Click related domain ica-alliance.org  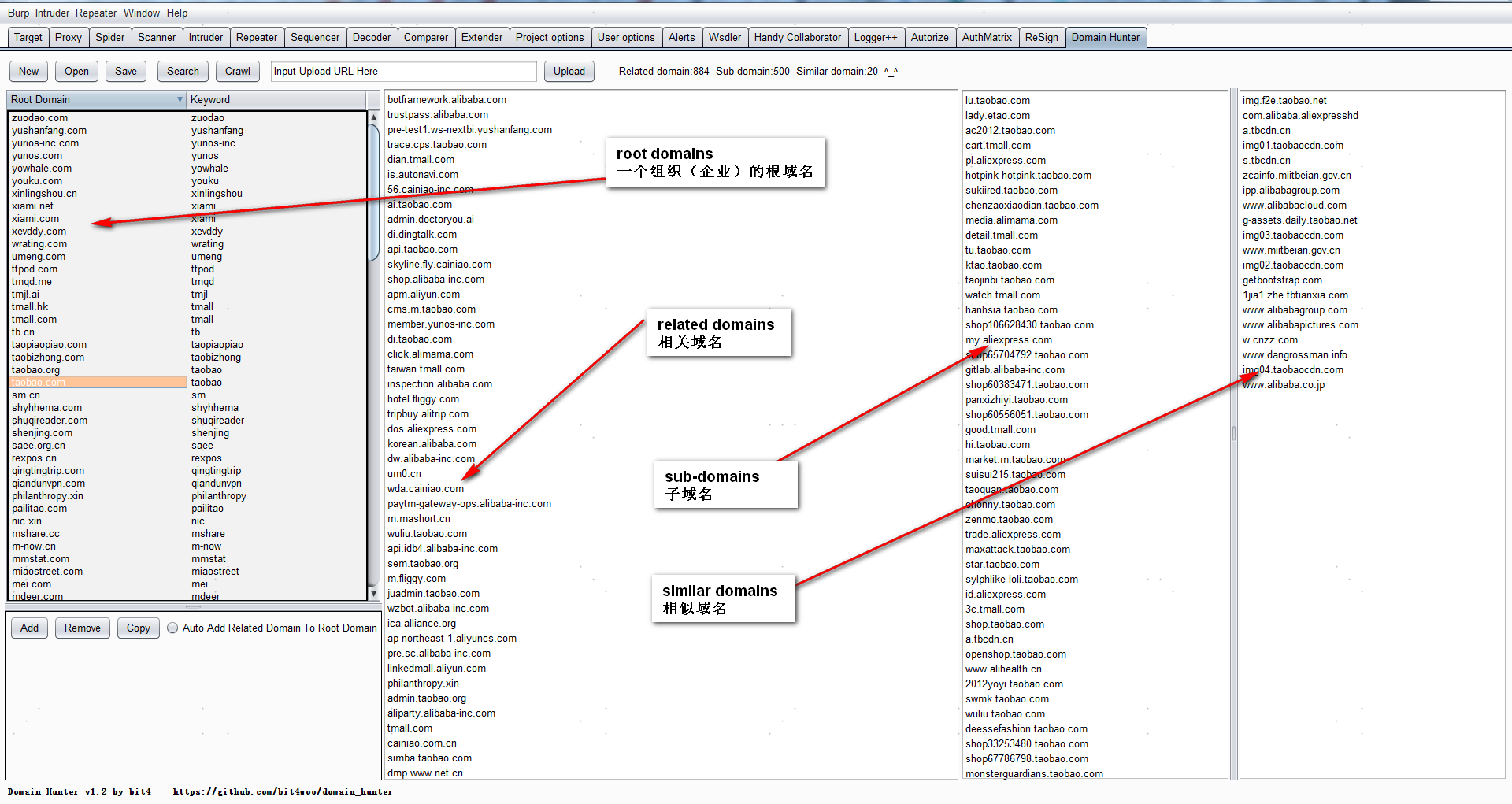coord(421,624)
